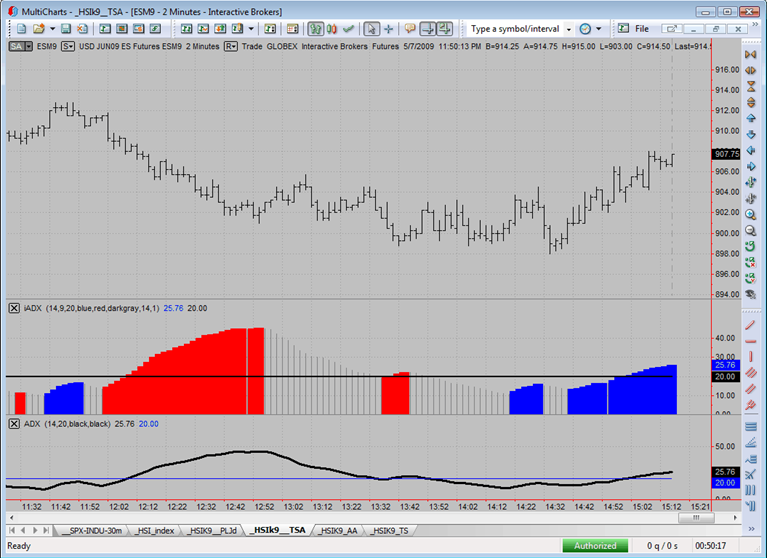Select the pointer arrow tool
This screenshot has height=558, width=767.
coord(371,29)
